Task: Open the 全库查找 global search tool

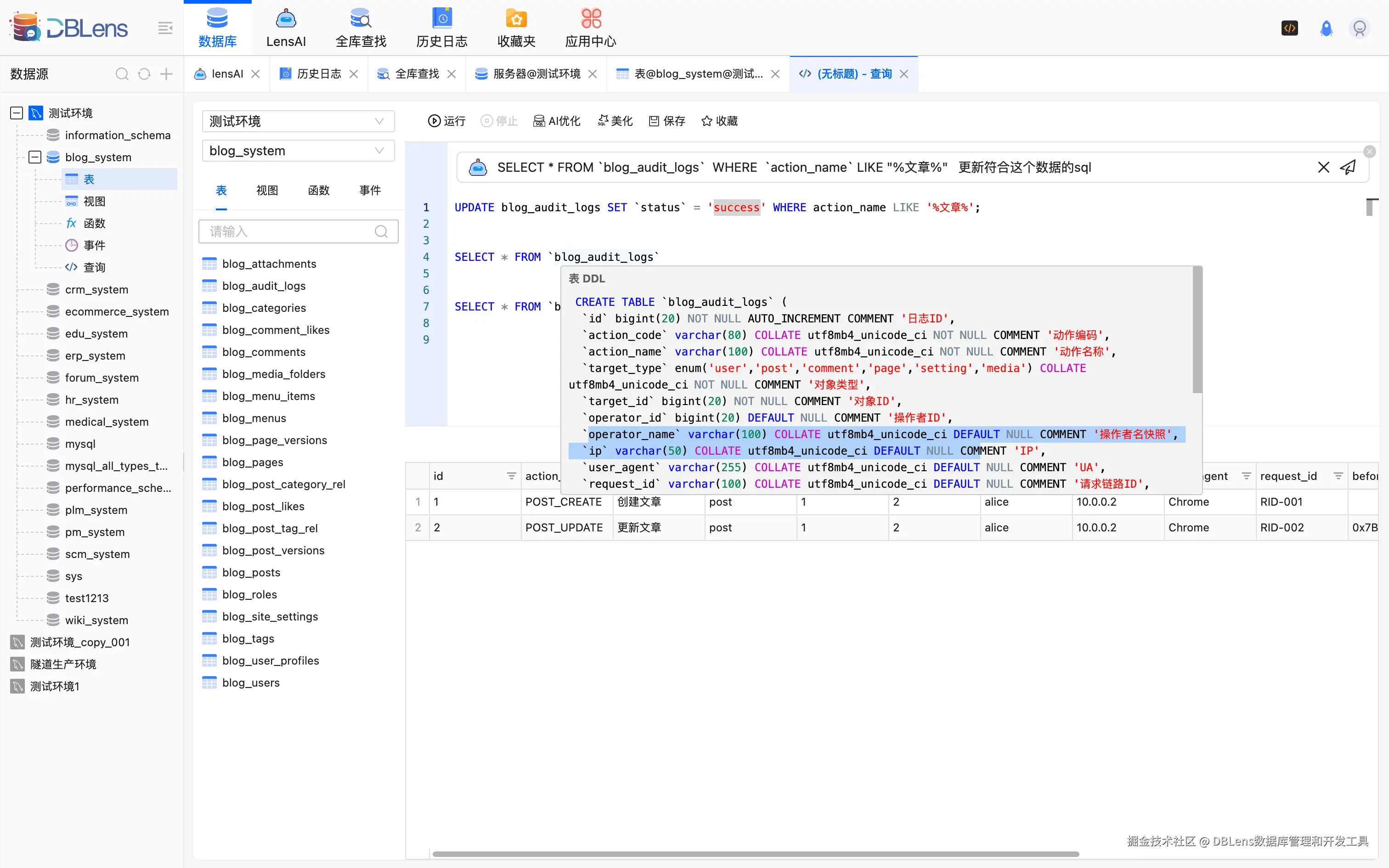Action: click(361, 27)
